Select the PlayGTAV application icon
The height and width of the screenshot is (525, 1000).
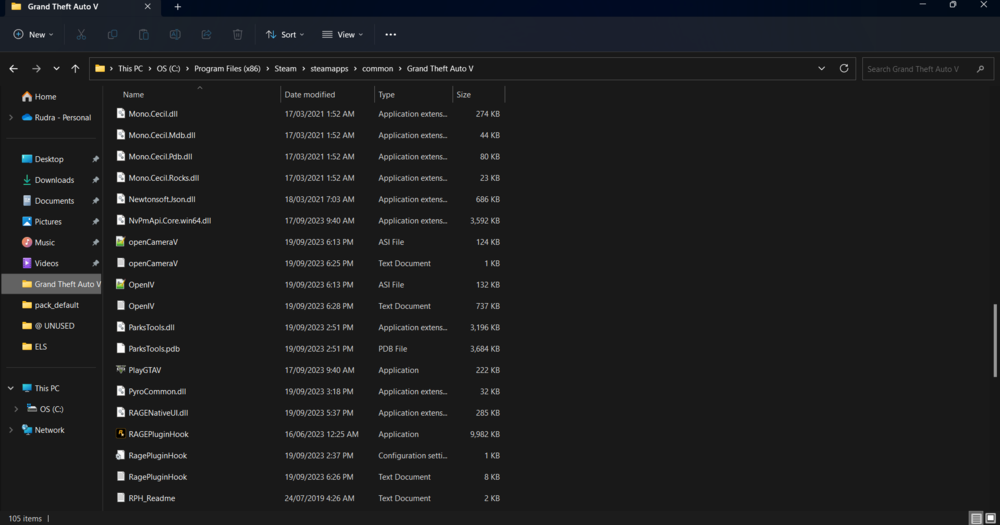[x=120, y=369]
